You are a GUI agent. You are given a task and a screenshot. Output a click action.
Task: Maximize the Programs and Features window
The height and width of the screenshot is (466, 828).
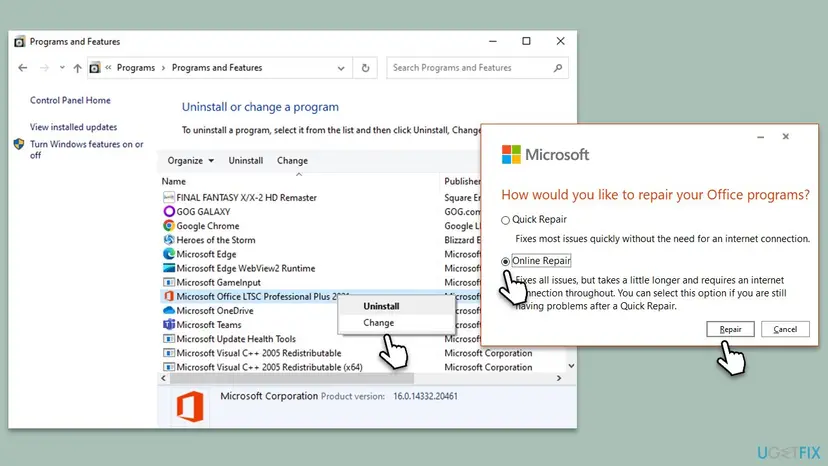[x=526, y=41]
